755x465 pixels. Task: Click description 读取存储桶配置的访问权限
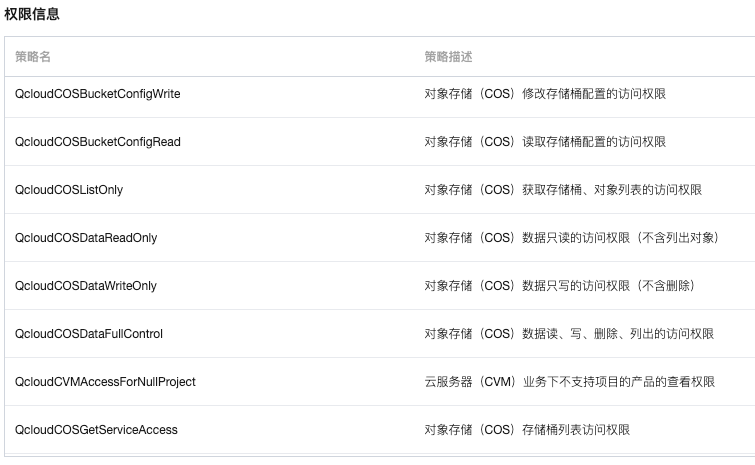tap(594, 142)
